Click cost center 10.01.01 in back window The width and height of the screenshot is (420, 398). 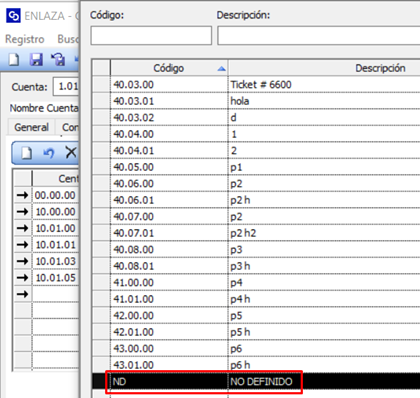point(56,245)
